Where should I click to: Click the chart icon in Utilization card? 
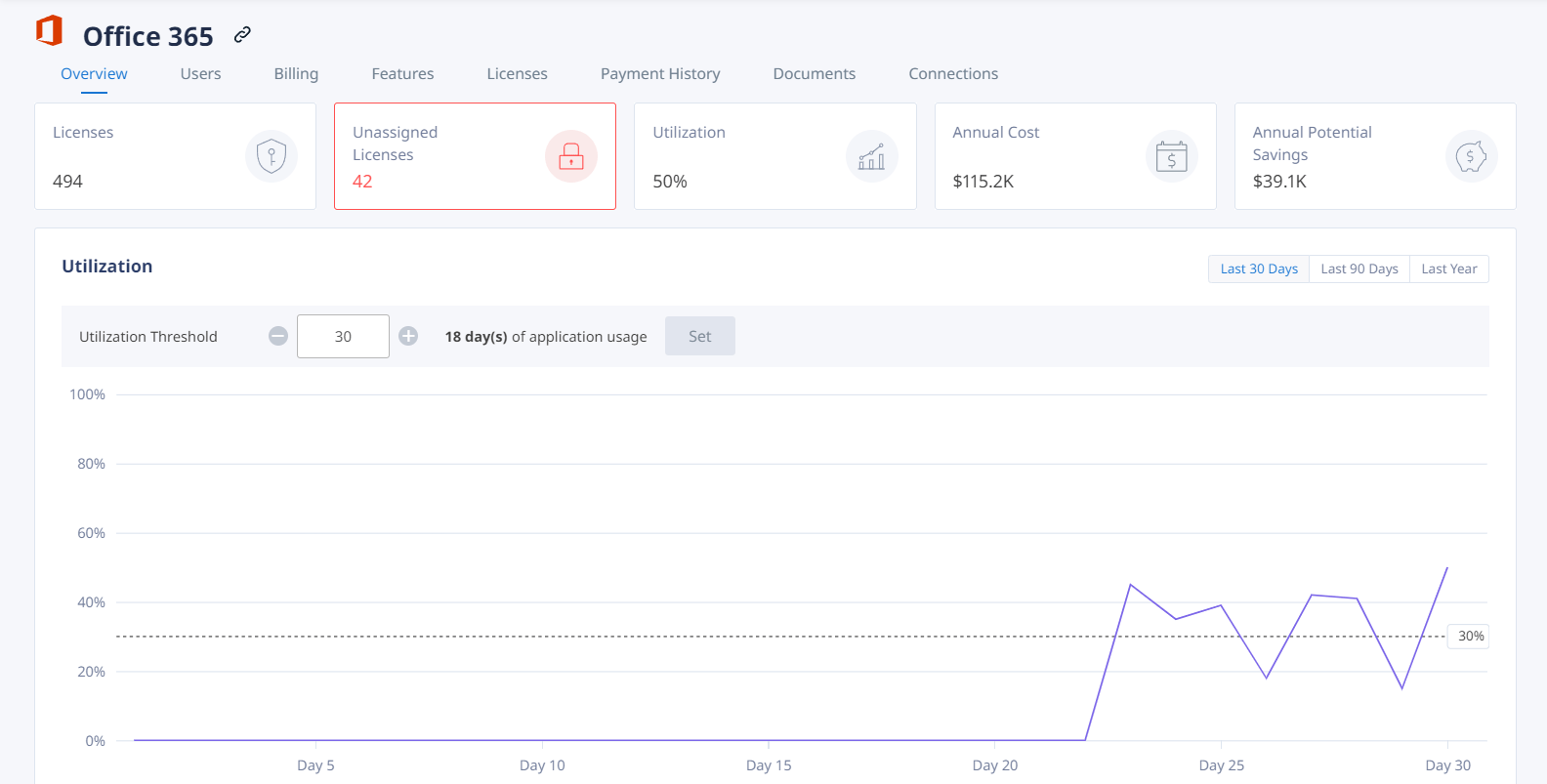[871, 156]
